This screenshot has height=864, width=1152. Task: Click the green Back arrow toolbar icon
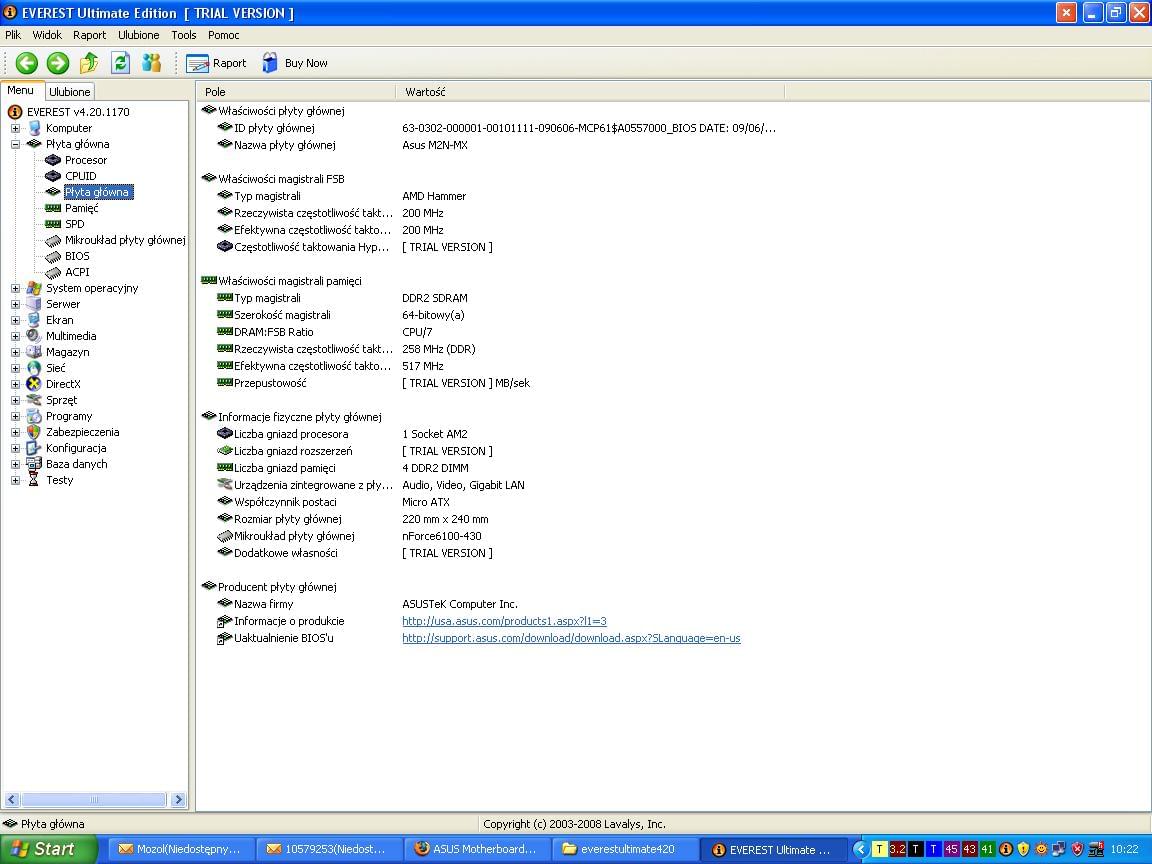click(27, 63)
